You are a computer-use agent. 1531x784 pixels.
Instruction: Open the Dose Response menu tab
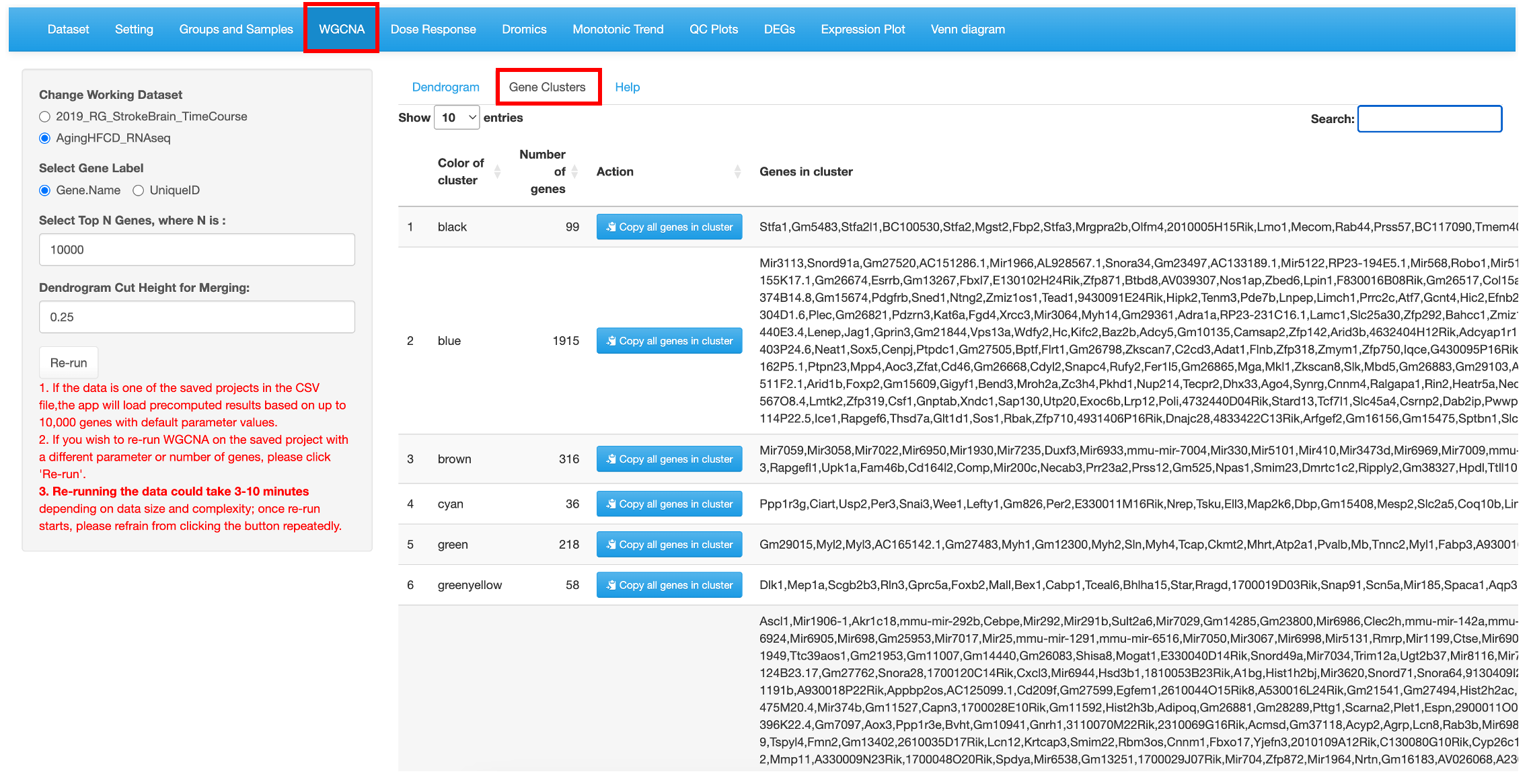pos(433,29)
